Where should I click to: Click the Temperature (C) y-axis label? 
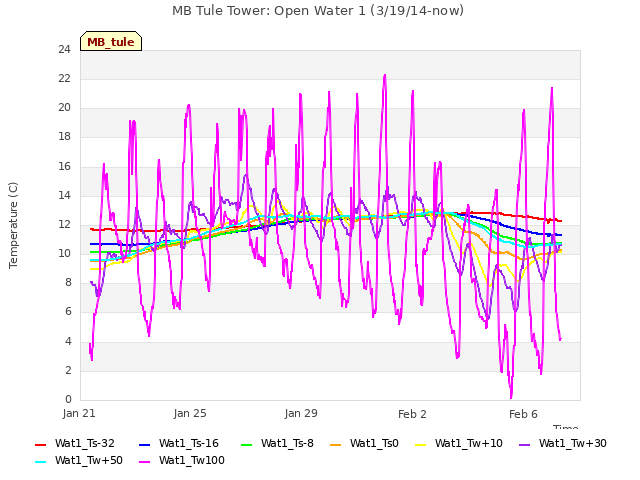13,225
